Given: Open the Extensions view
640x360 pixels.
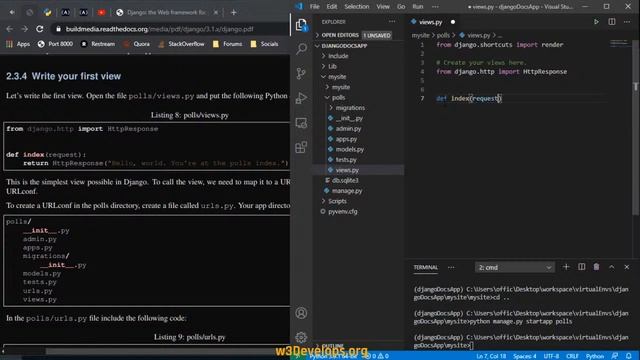Looking at the screenshot, I should (301, 147).
